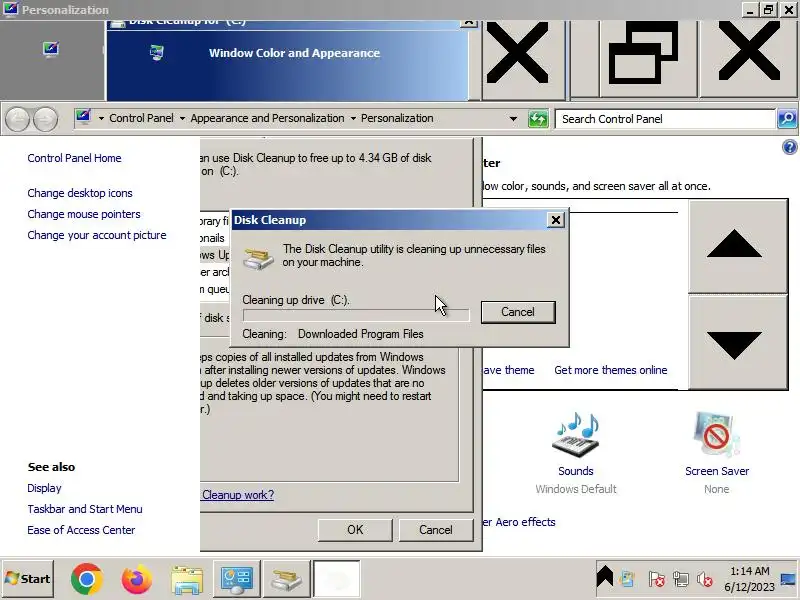The width and height of the screenshot is (800, 600).
Task: Close the Disk Cleanup progress dialog
Action: tap(556, 220)
